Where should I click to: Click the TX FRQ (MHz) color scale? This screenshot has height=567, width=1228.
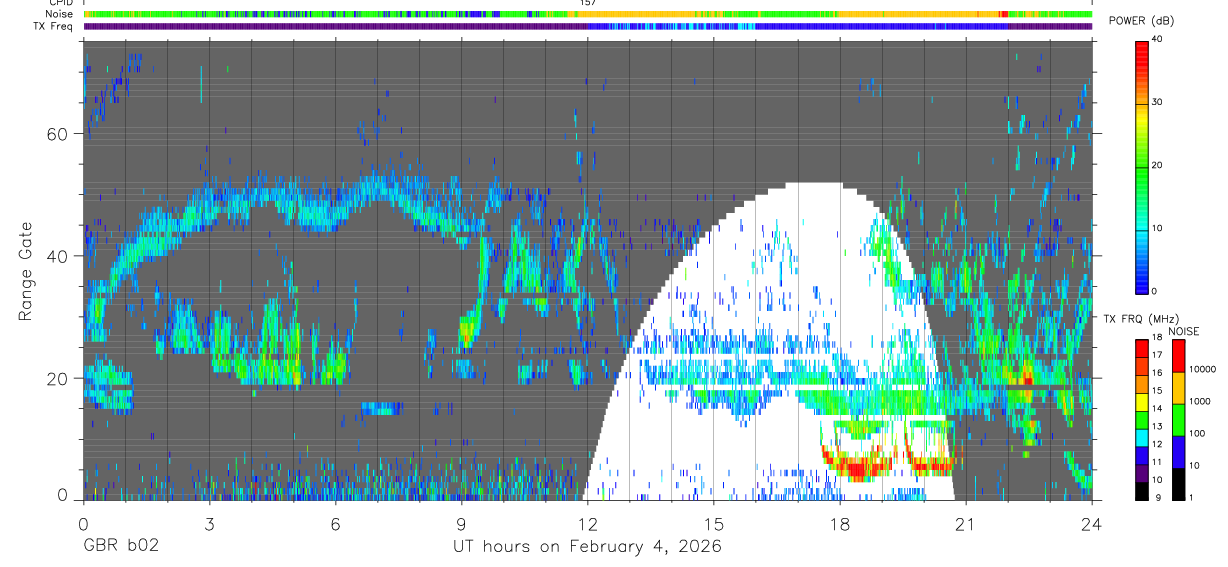[1141, 420]
